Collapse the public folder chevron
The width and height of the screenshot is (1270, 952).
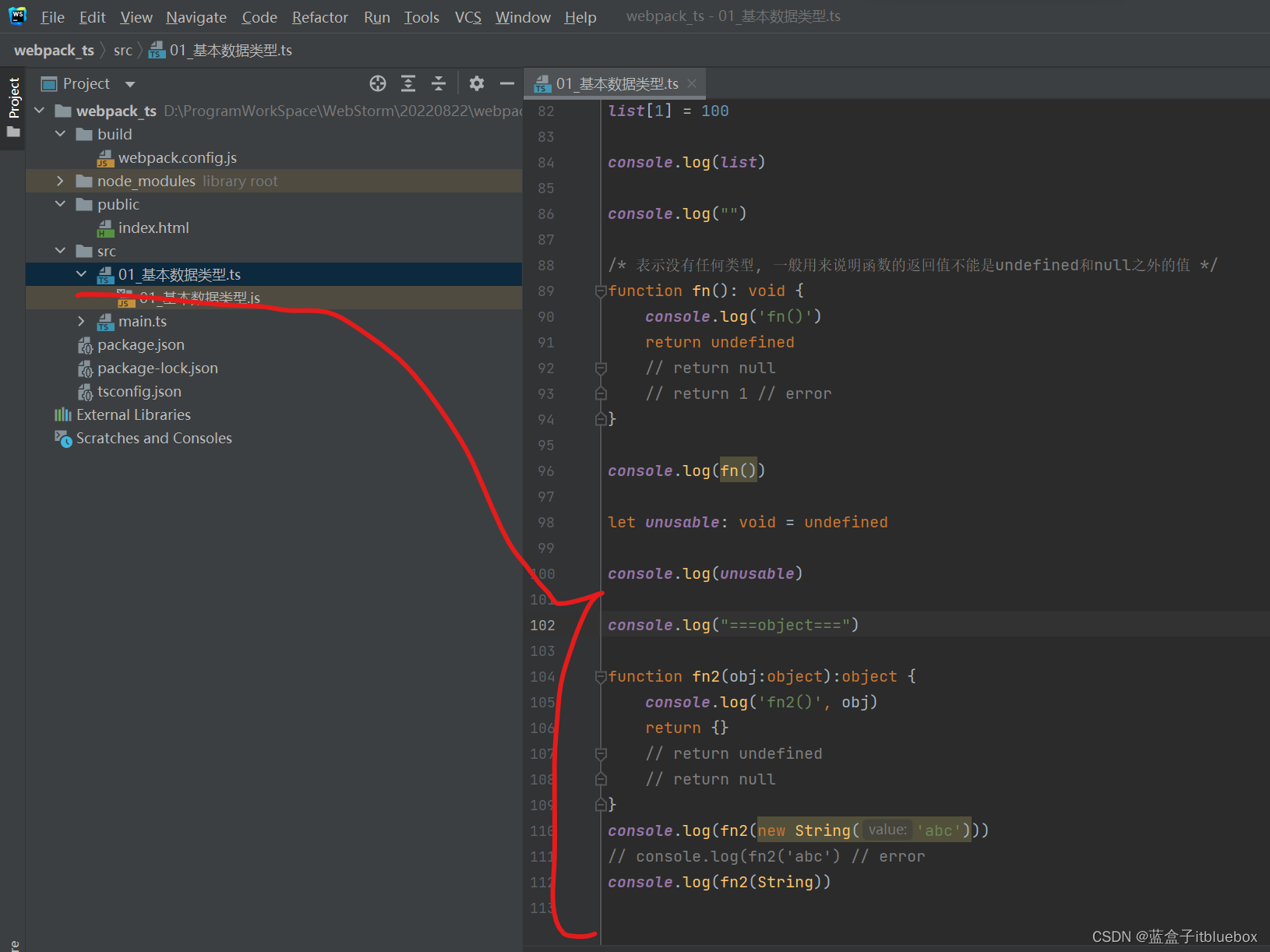[61, 204]
